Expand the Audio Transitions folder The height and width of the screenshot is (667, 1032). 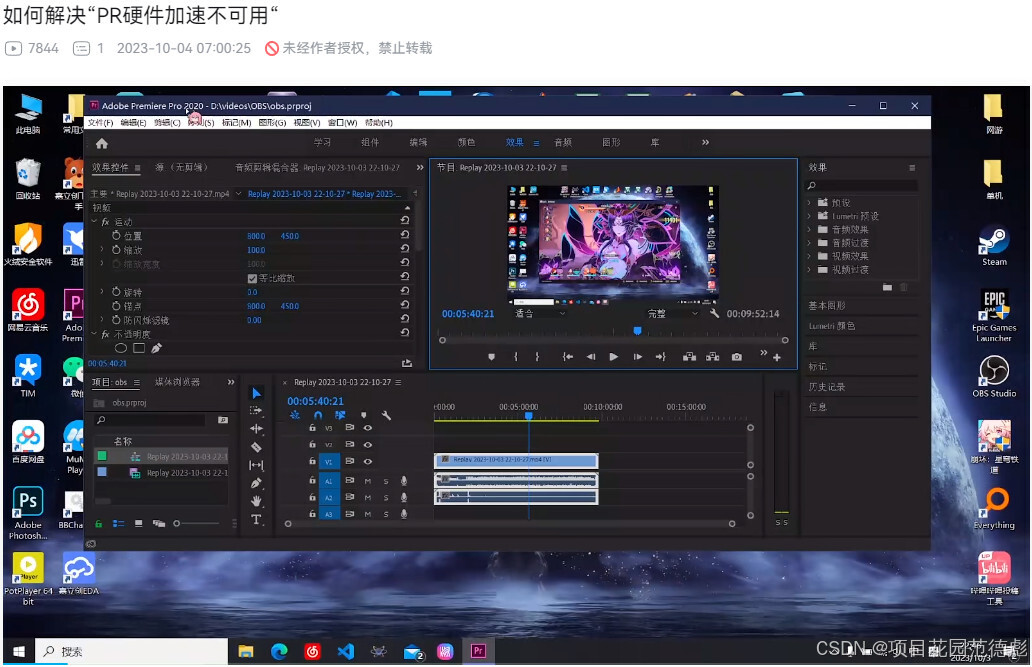point(810,243)
